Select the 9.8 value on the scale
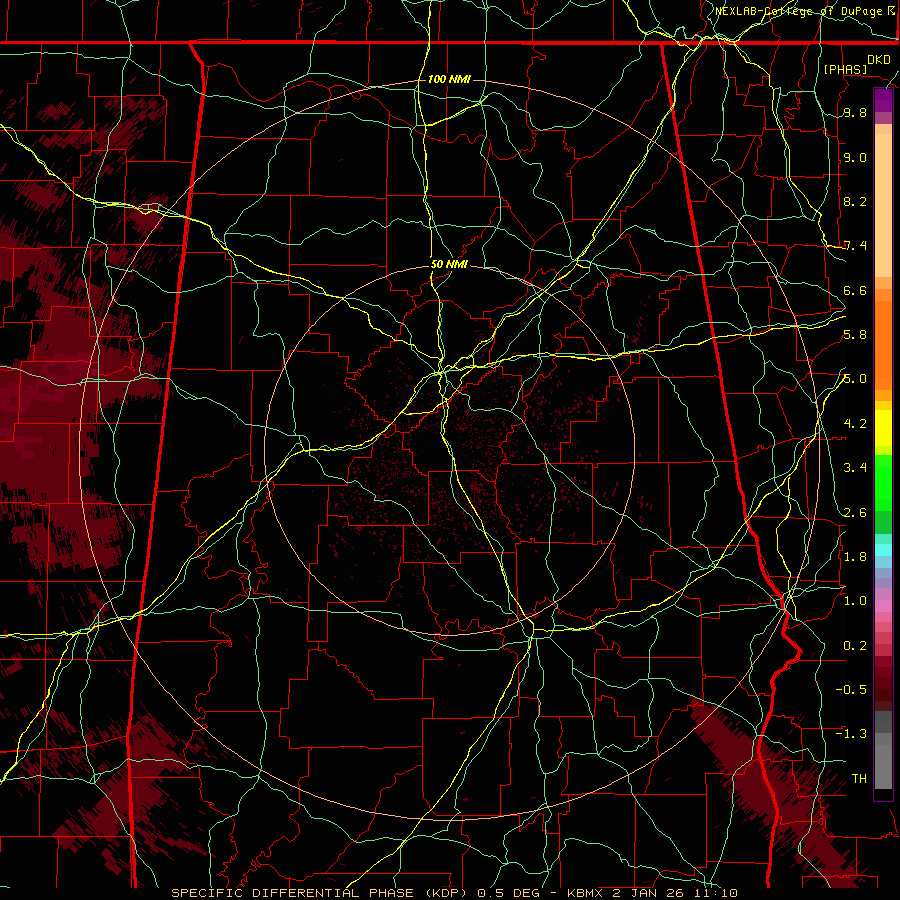Image resolution: width=900 pixels, height=900 pixels. tap(855, 113)
